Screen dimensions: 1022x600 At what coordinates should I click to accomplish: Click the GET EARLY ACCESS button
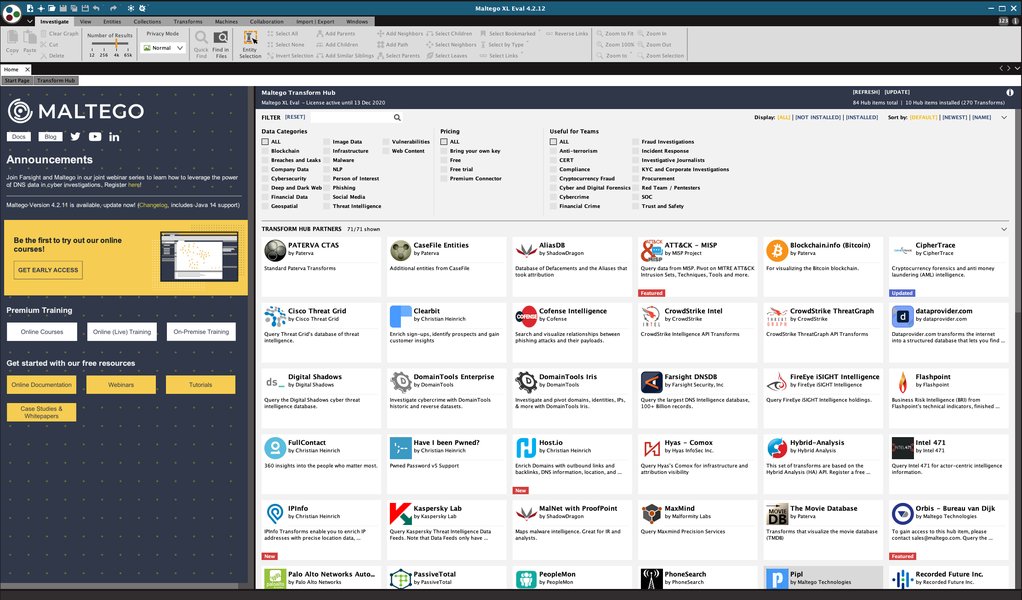click(x=48, y=270)
